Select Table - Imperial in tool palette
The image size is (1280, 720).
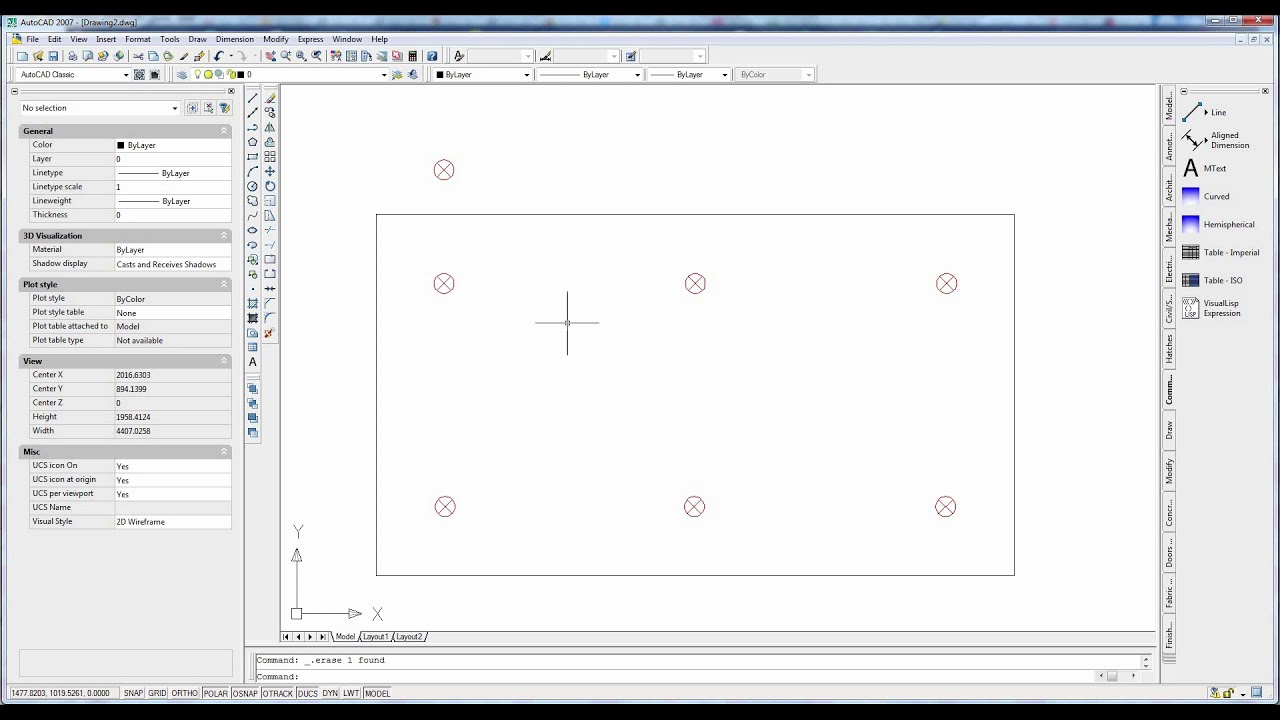1221,252
